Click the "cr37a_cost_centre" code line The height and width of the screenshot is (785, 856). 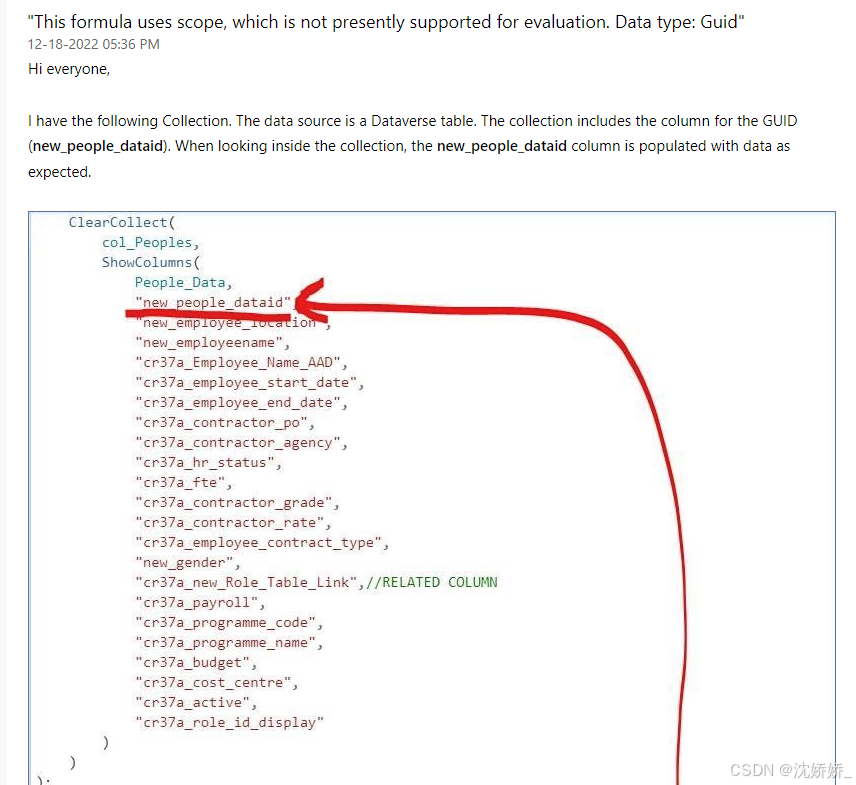(216, 683)
